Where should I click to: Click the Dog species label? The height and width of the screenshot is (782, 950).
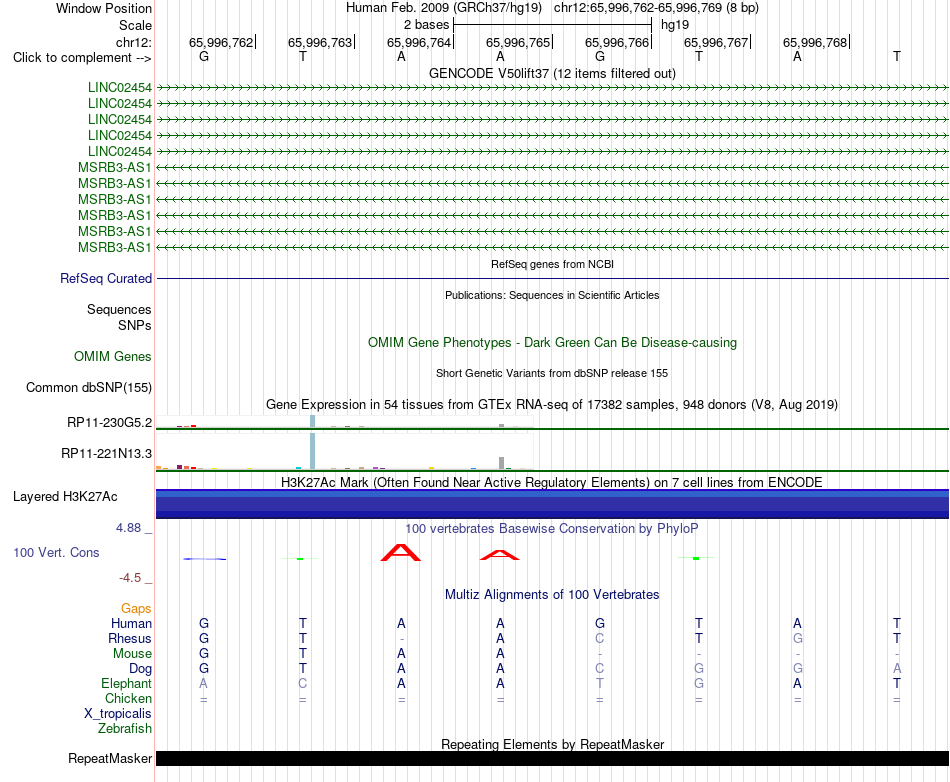141,669
